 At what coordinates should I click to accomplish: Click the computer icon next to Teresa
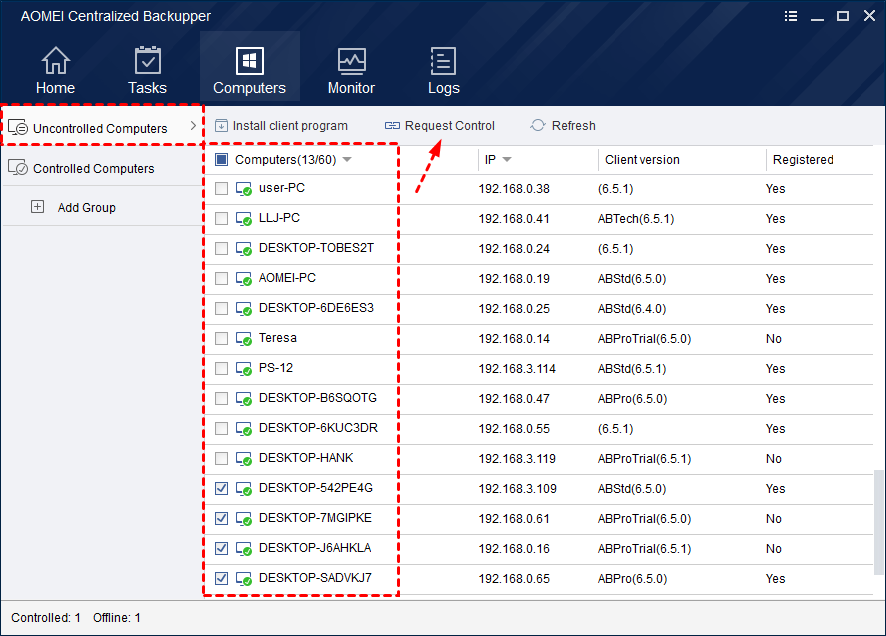244,338
